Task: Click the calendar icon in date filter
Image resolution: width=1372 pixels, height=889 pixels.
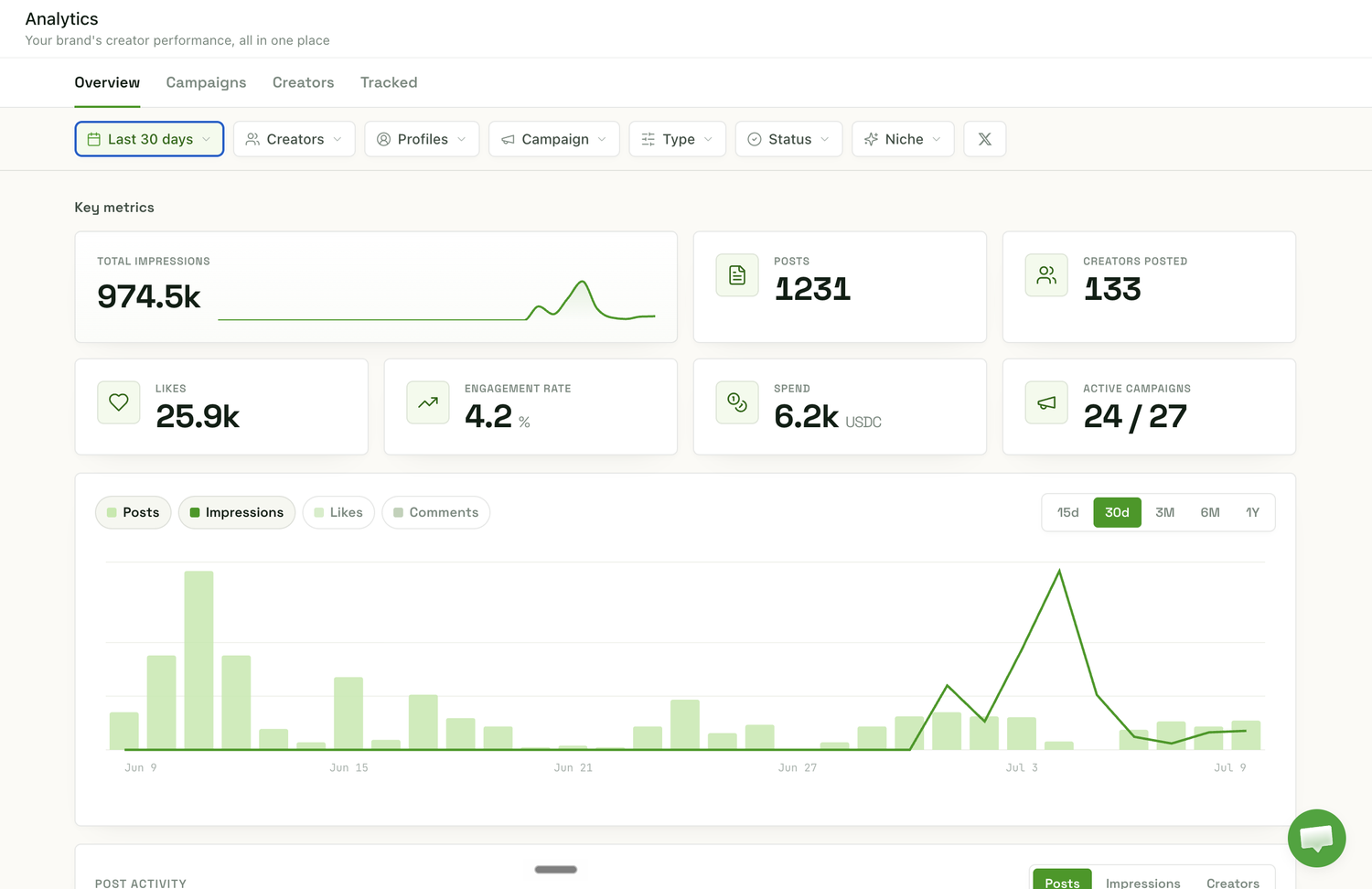Action: point(93,139)
